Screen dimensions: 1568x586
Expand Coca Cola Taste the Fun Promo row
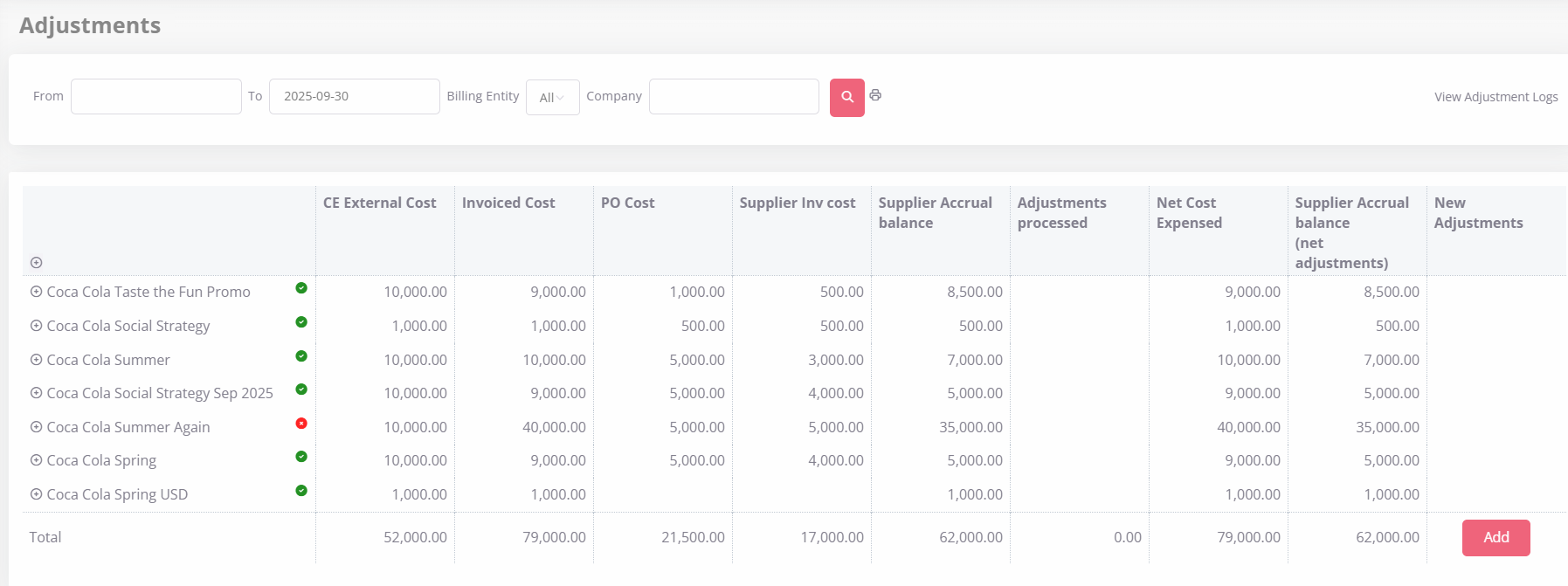(x=36, y=292)
